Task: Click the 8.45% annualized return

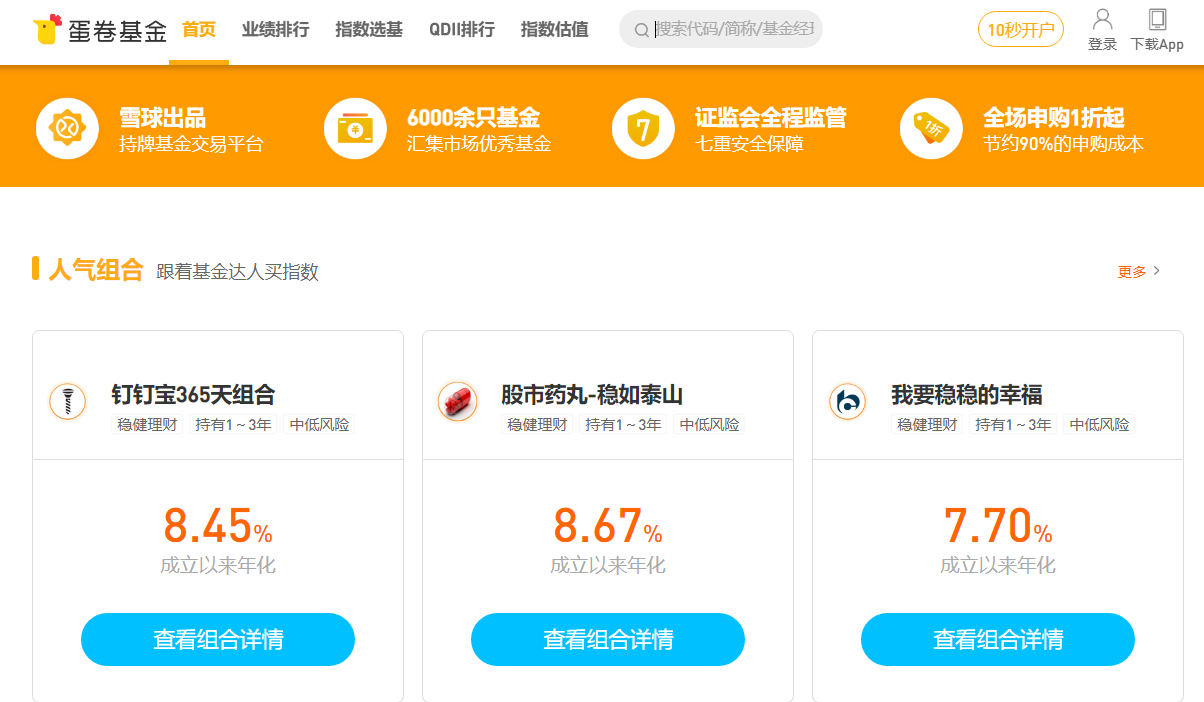Action: click(218, 525)
